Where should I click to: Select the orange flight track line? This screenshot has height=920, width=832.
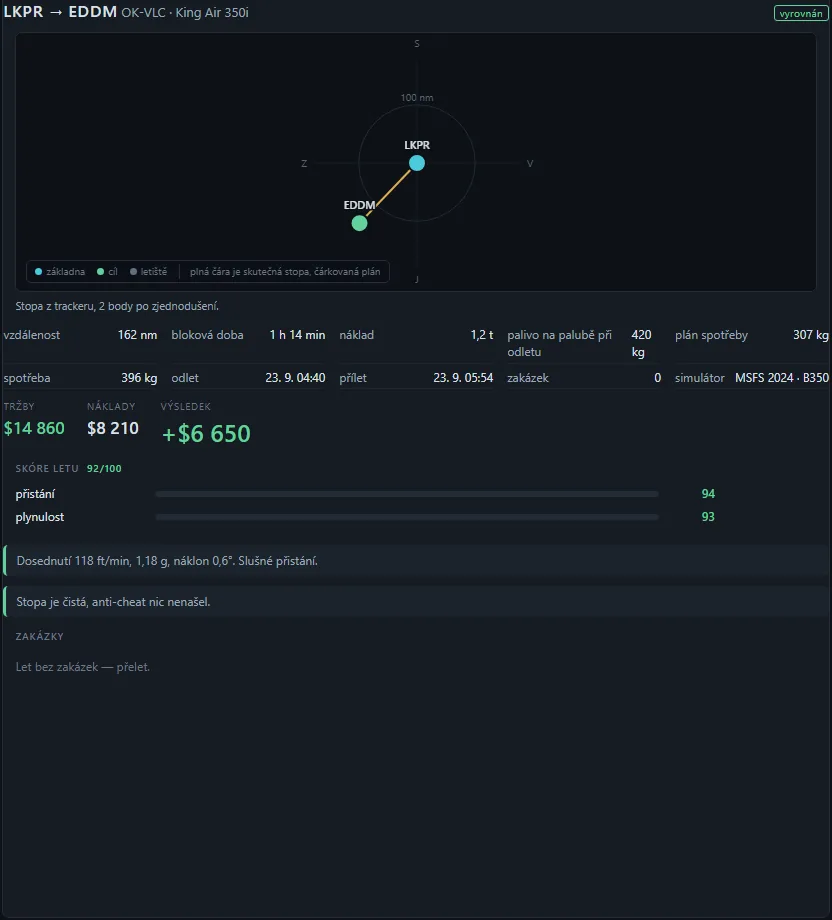[388, 192]
